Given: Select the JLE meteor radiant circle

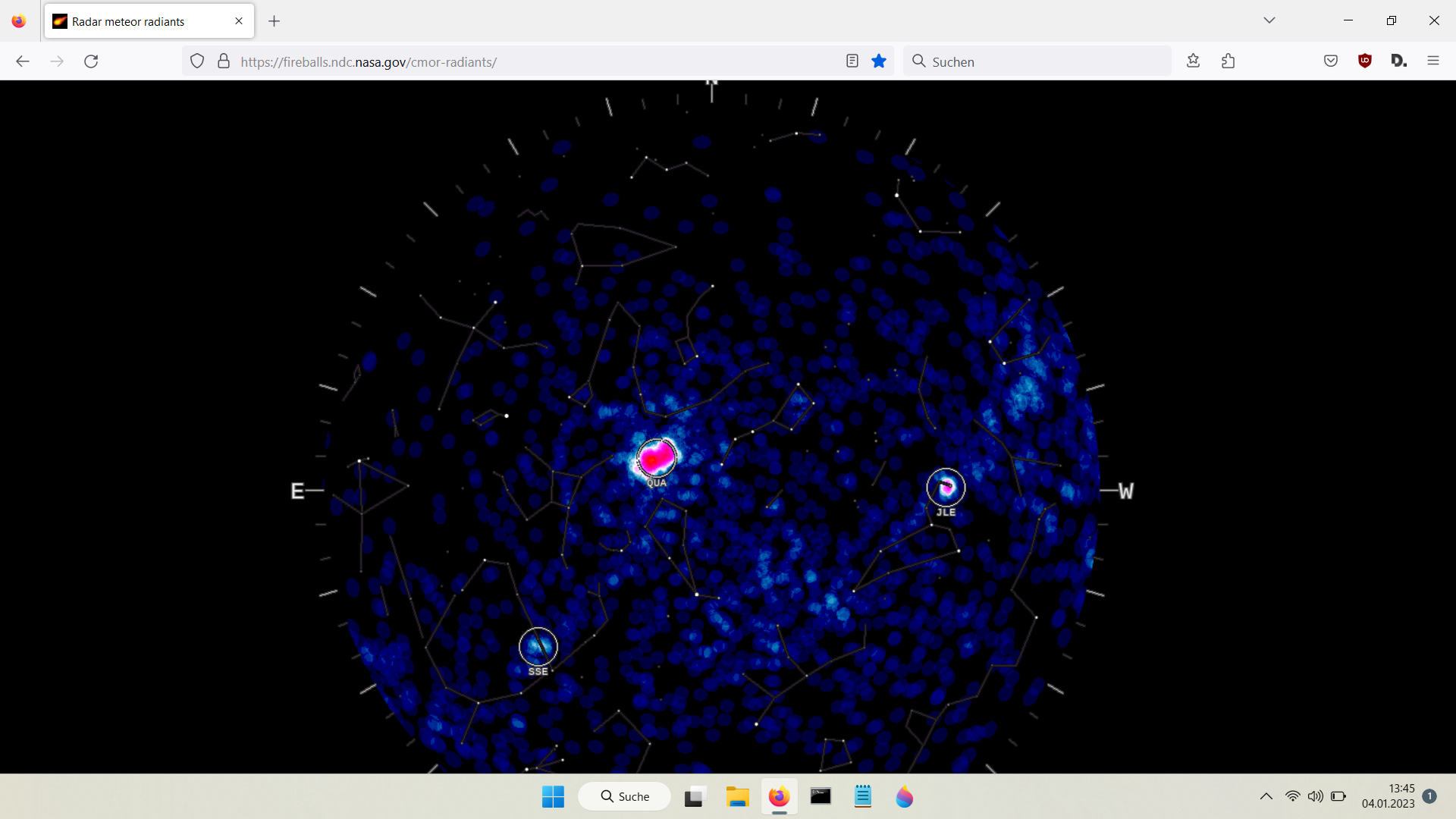Looking at the screenshot, I should [946, 488].
